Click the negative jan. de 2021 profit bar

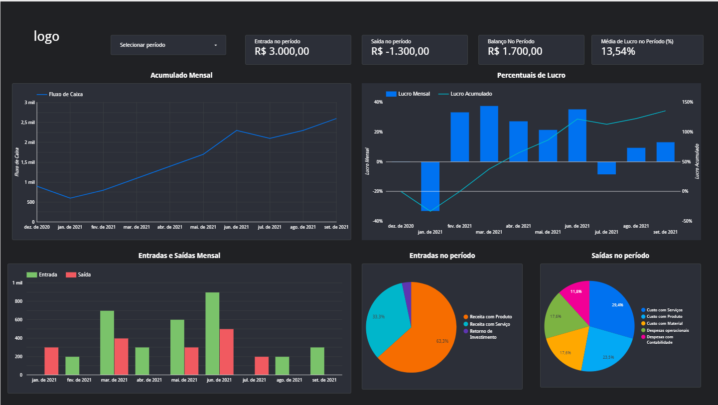[430, 185]
